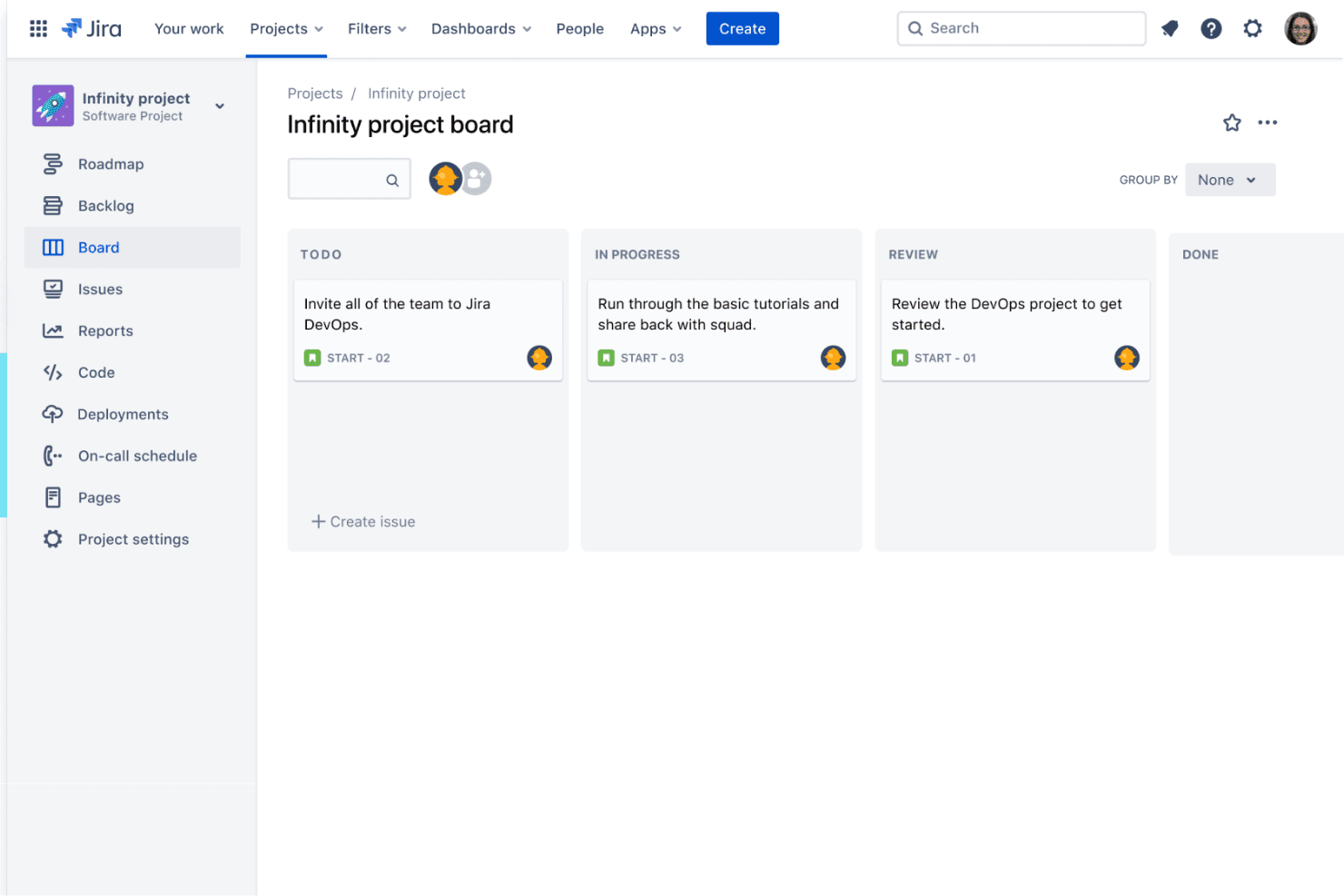1344x896 pixels.
Task: Select On-call schedule in the sidebar
Action: [x=133, y=456]
